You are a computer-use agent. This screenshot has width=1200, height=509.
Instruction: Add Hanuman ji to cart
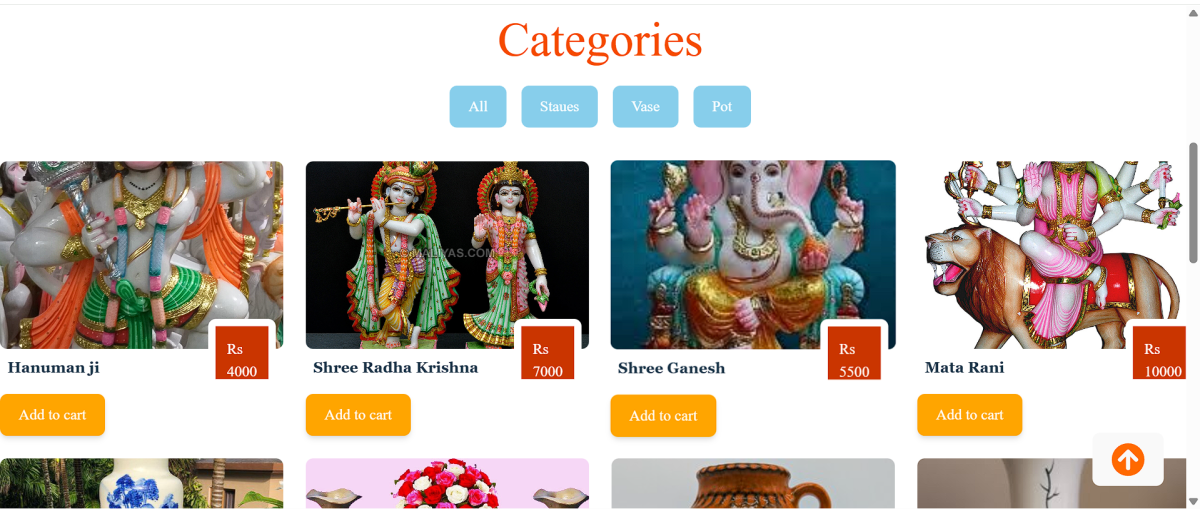[52, 415]
